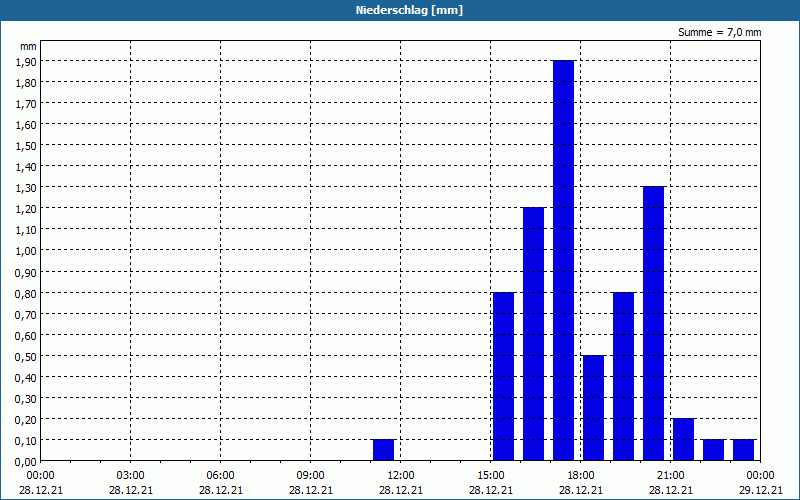Click the Niederschlag [mm] title bar
Viewport: 800px width, 500px height.
[x=400, y=10]
